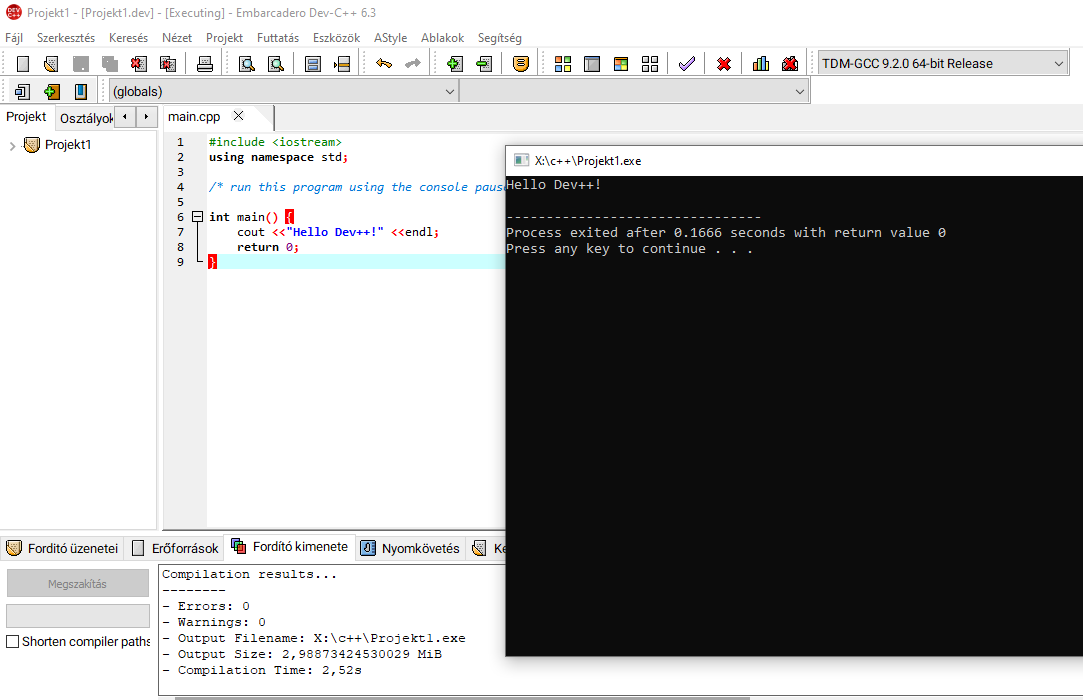Click Add to project green plus icon

(454, 64)
